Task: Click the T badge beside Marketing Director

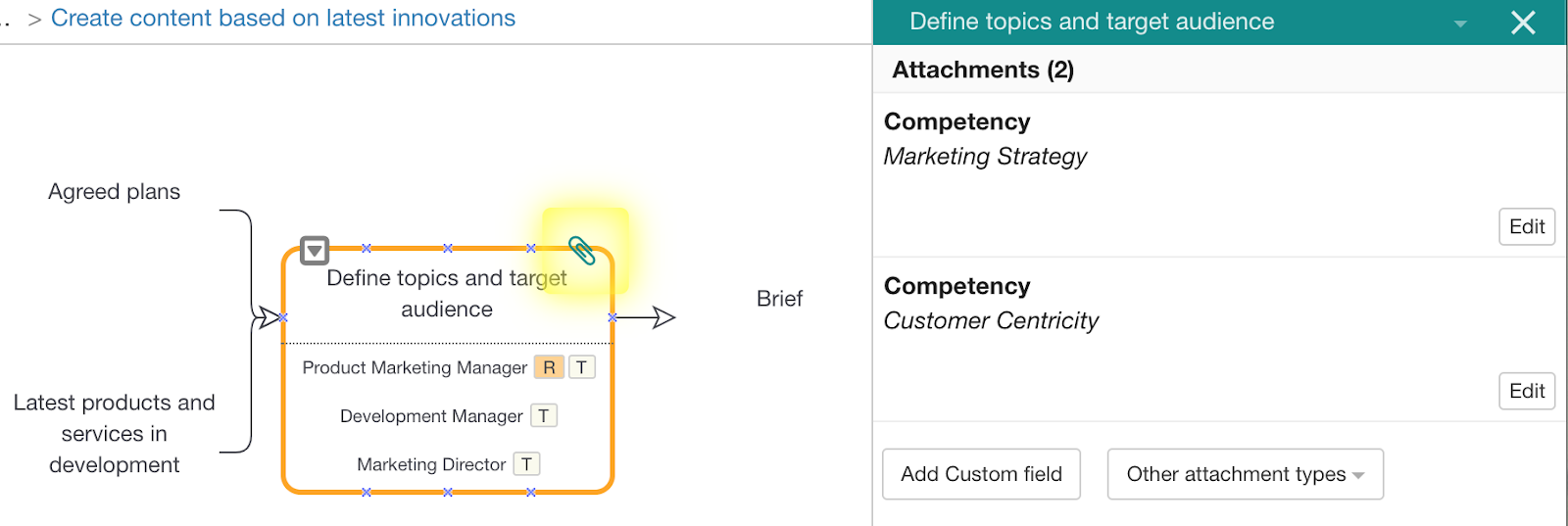Action: click(527, 464)
